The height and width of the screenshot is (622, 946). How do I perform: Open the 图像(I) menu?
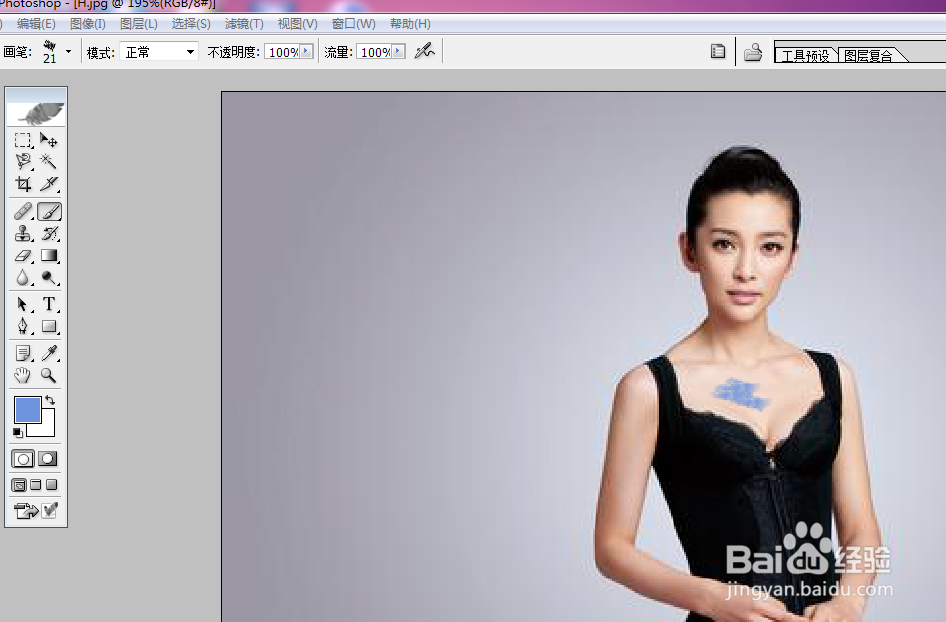pyautogui.click(x=87, y=24)
